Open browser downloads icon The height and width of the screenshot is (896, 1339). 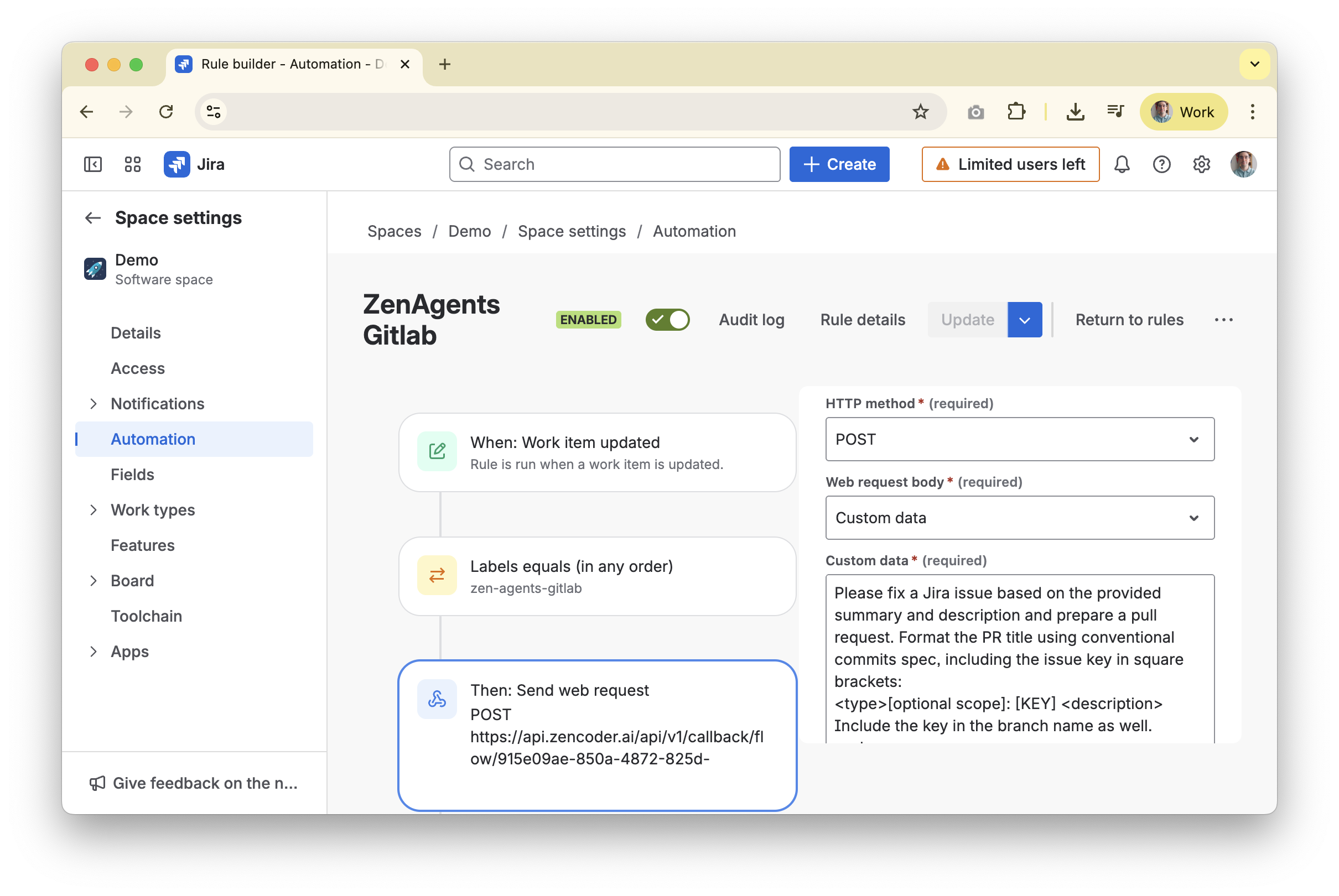tap(1076, 111)
